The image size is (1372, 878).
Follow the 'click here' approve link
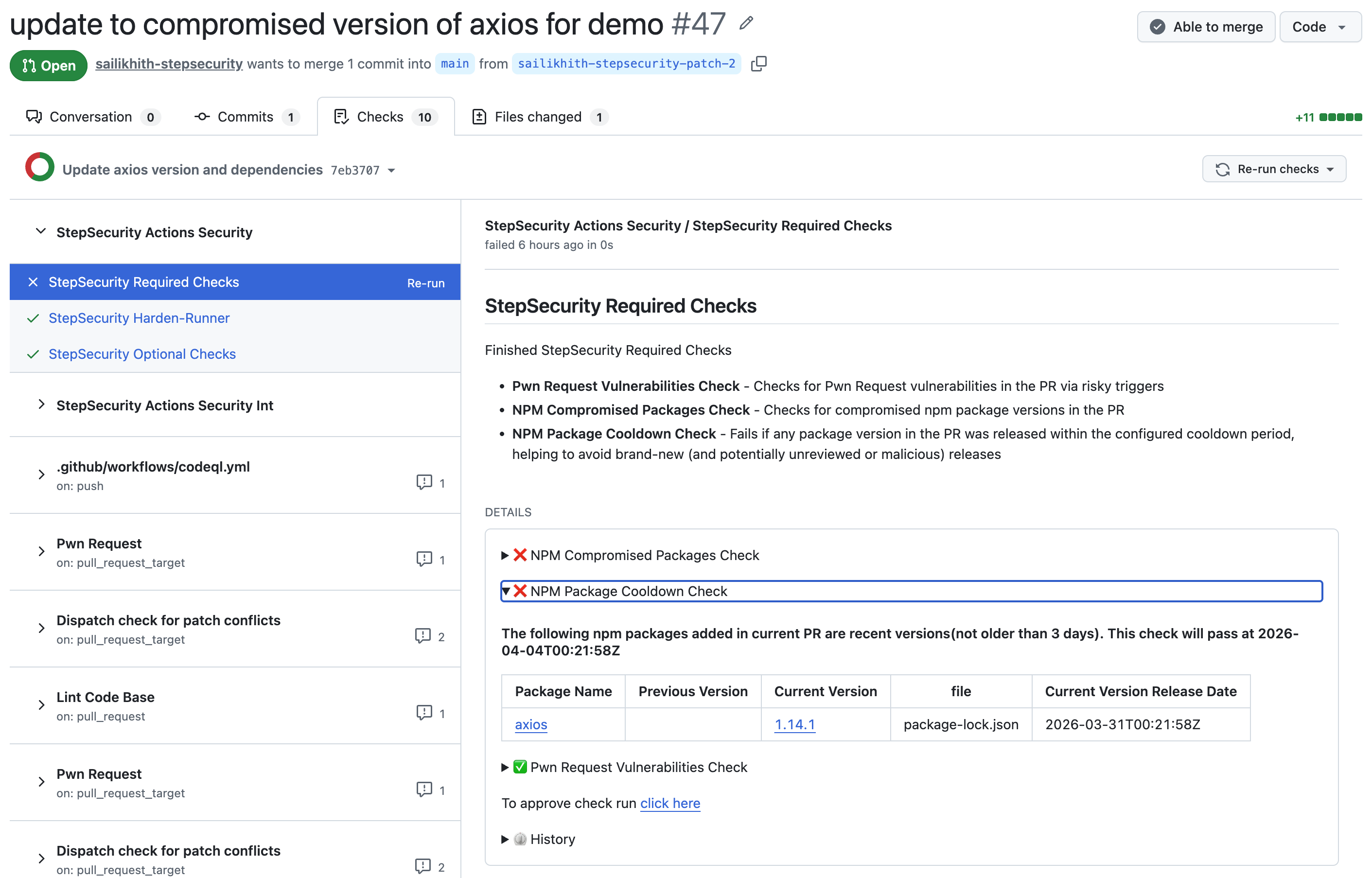coord(670,803)
